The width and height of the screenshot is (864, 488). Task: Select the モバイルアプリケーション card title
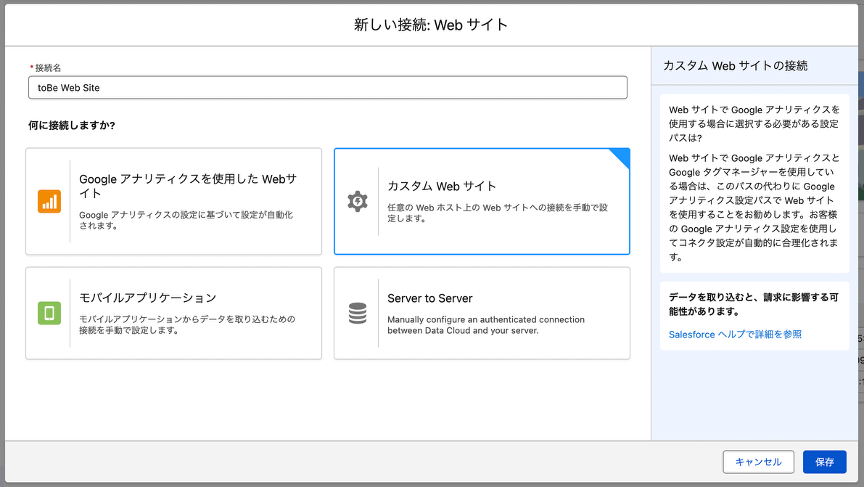pyautogui.click(x=147, y=298)
